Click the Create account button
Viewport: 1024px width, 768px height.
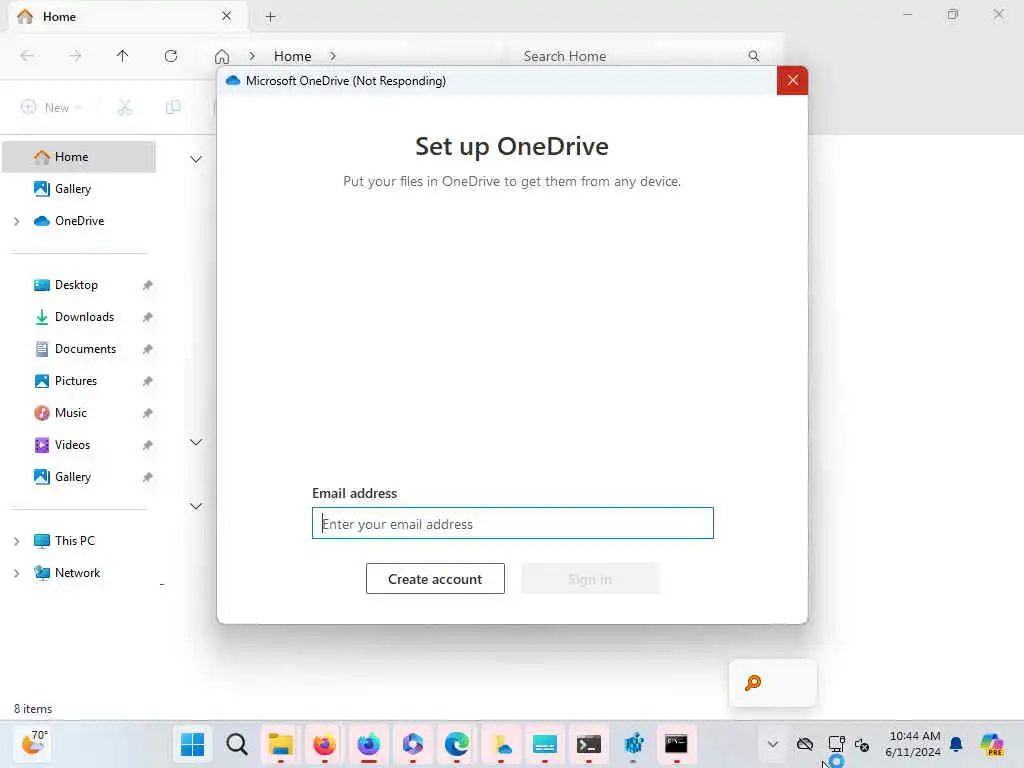pos(435,579)
